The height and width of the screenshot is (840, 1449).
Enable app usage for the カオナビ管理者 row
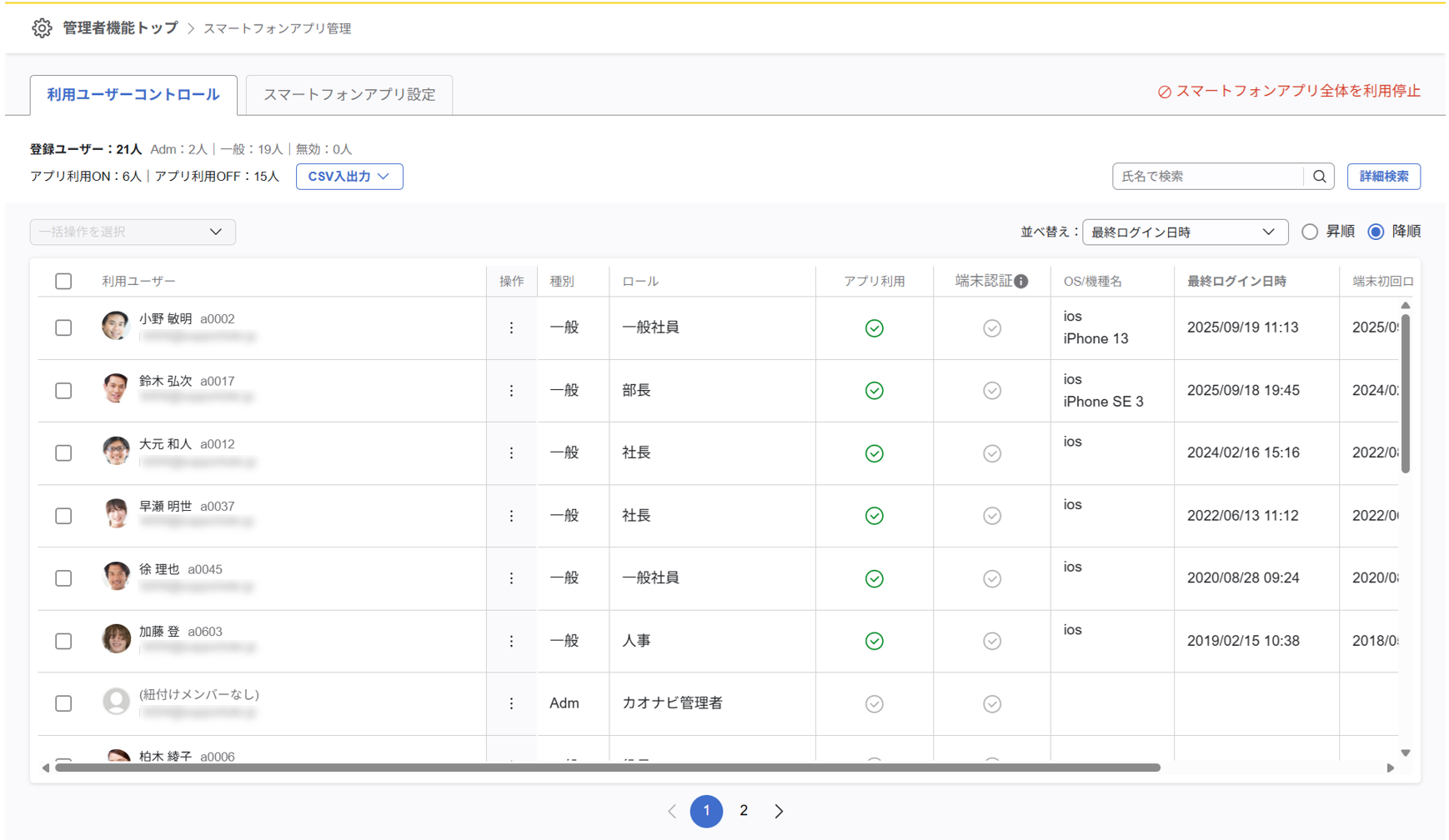pyautogui.click(x=874, y=704)
